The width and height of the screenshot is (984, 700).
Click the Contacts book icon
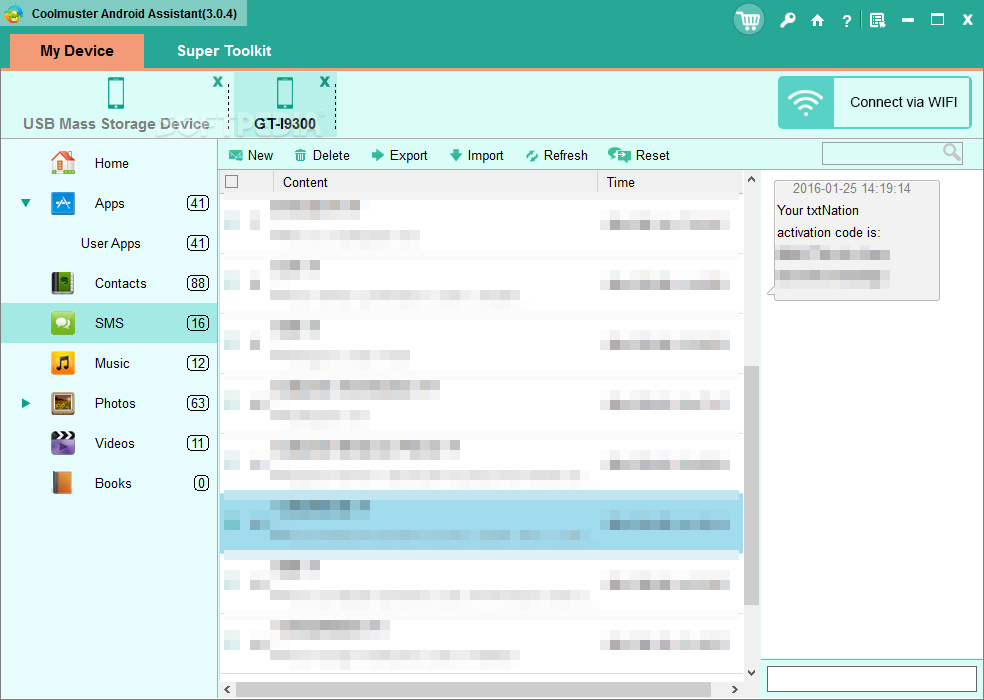tap(63, 283)
